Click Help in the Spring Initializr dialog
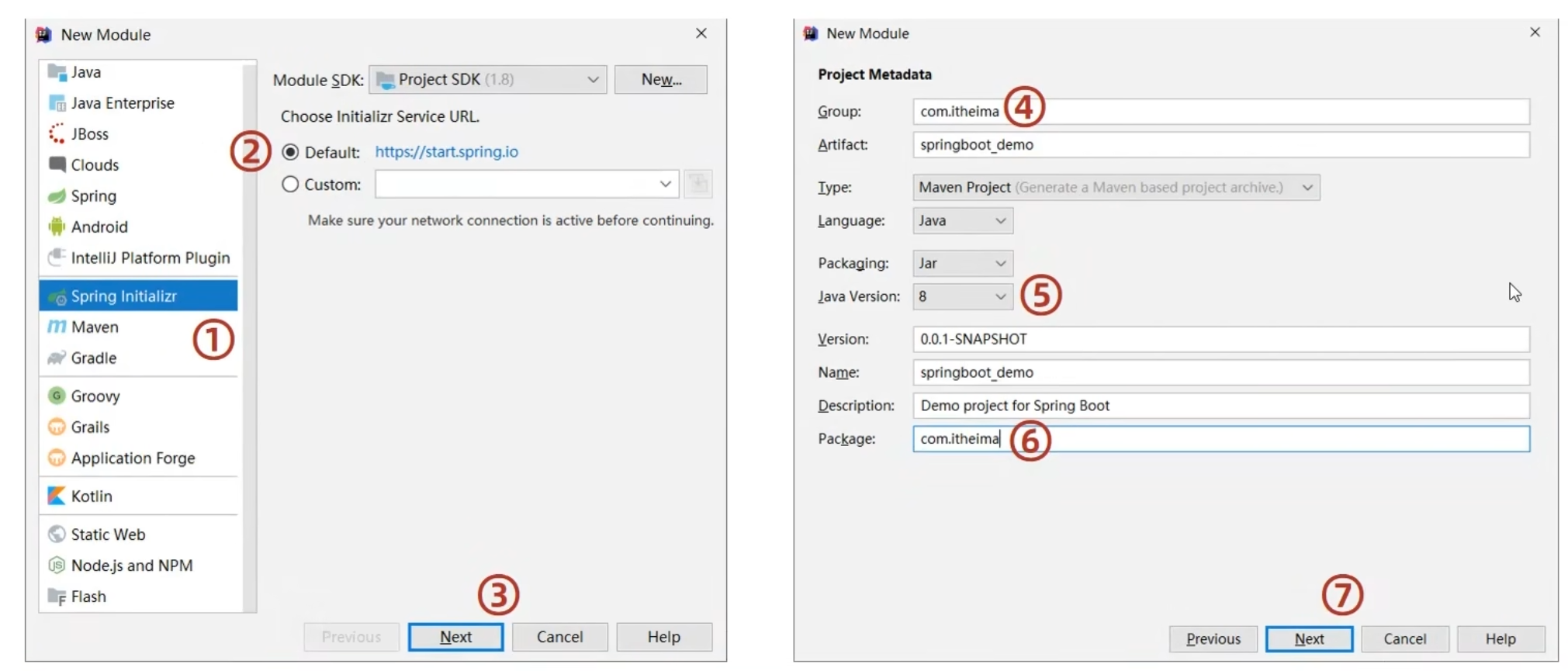 point(664,637)
